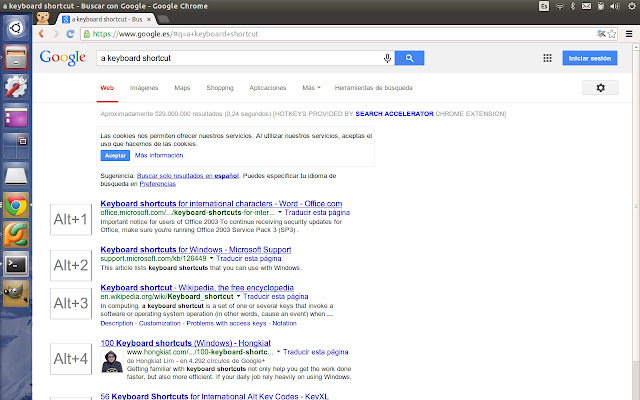Reload the current page

coord(70,34)
